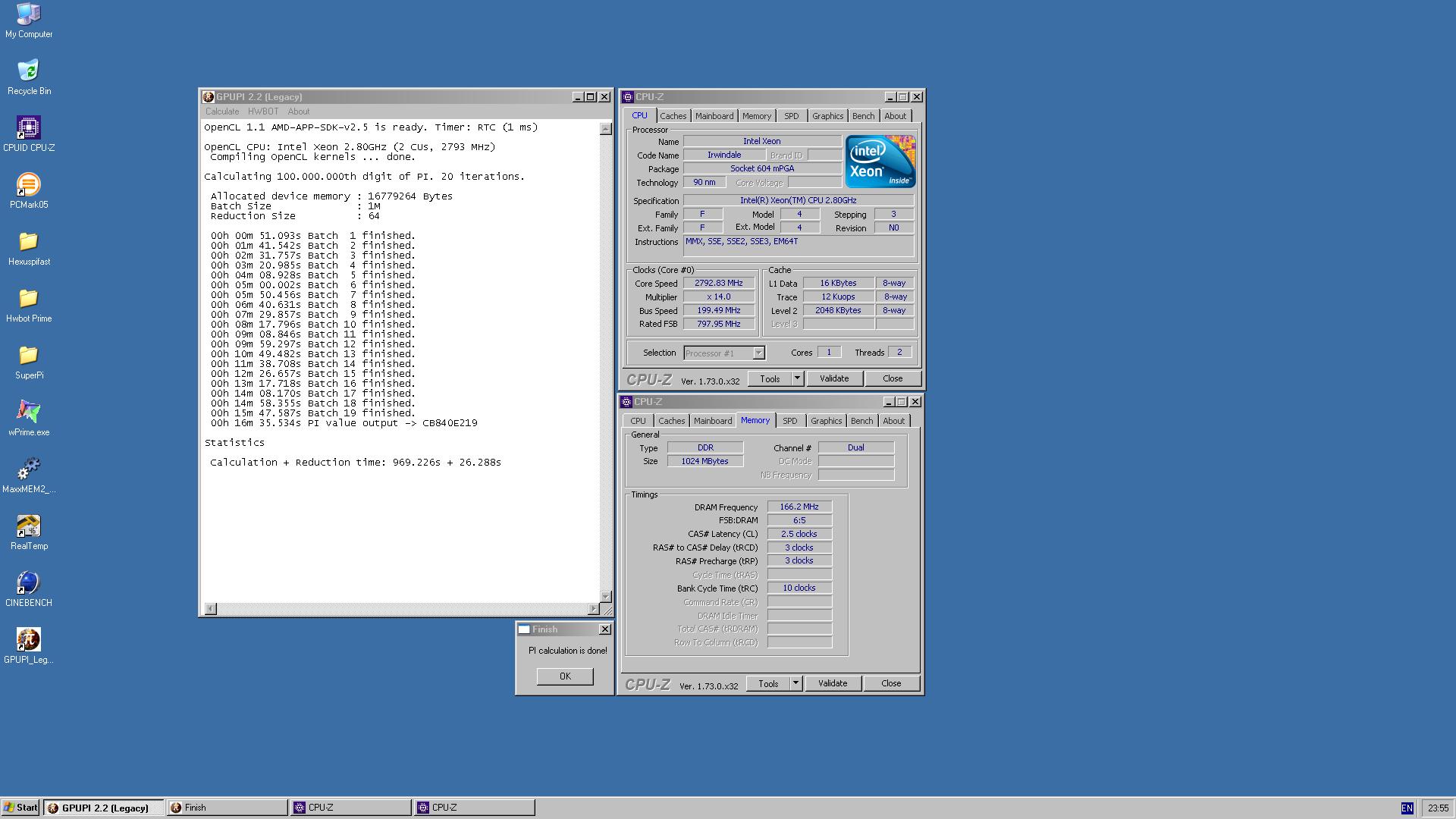
Task: Click Close button in lower CPU-Z
Action: pos(891,683)
